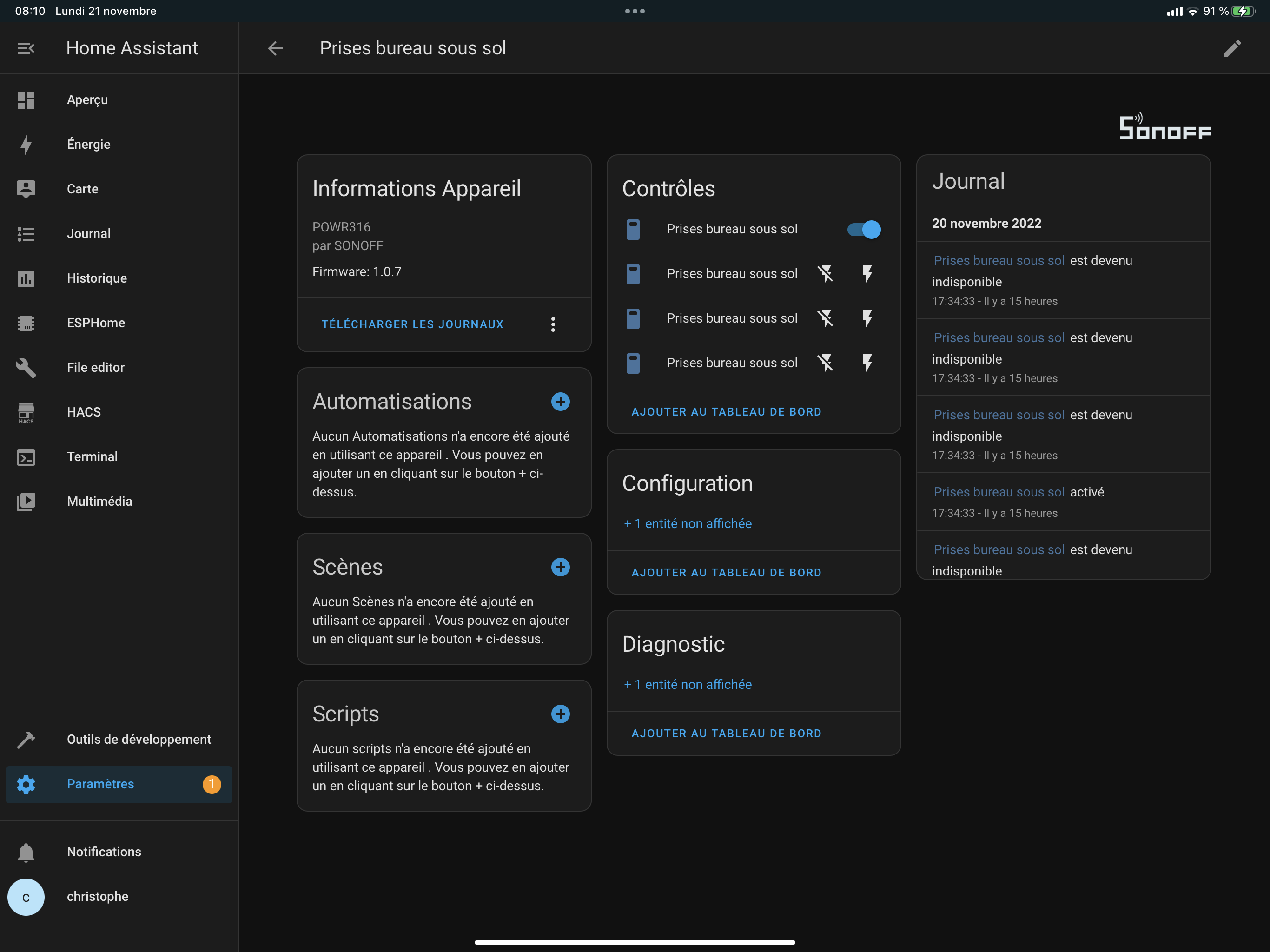The image size is (1270, 952).
Task: Expand the hidden entity under Configuration
Action: pos(687,523)
